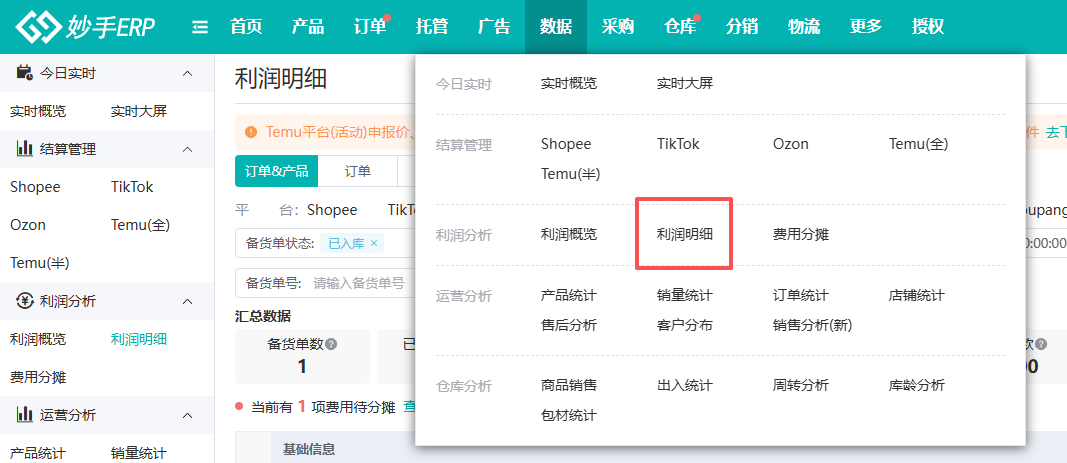Switch to the 订单&产品 tab
Screen dimensions: 1067x463
(276, 171)
